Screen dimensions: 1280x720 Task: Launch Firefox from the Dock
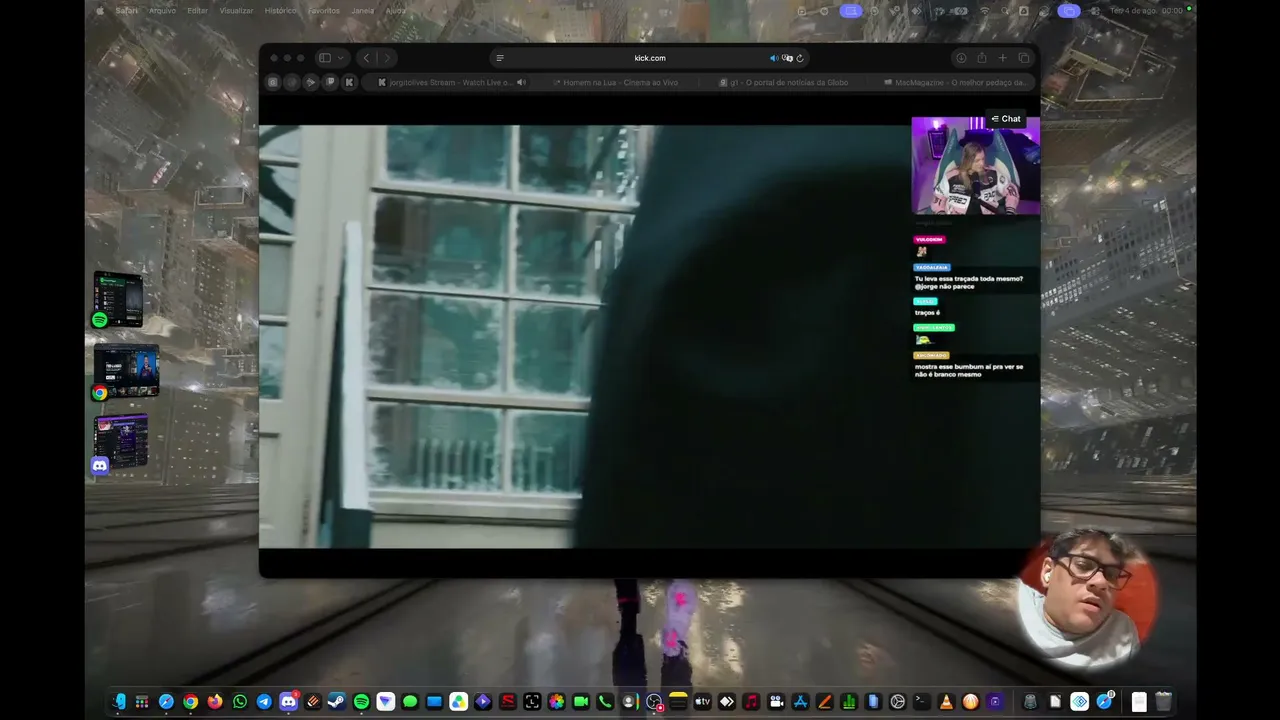[x=215, y=702]
